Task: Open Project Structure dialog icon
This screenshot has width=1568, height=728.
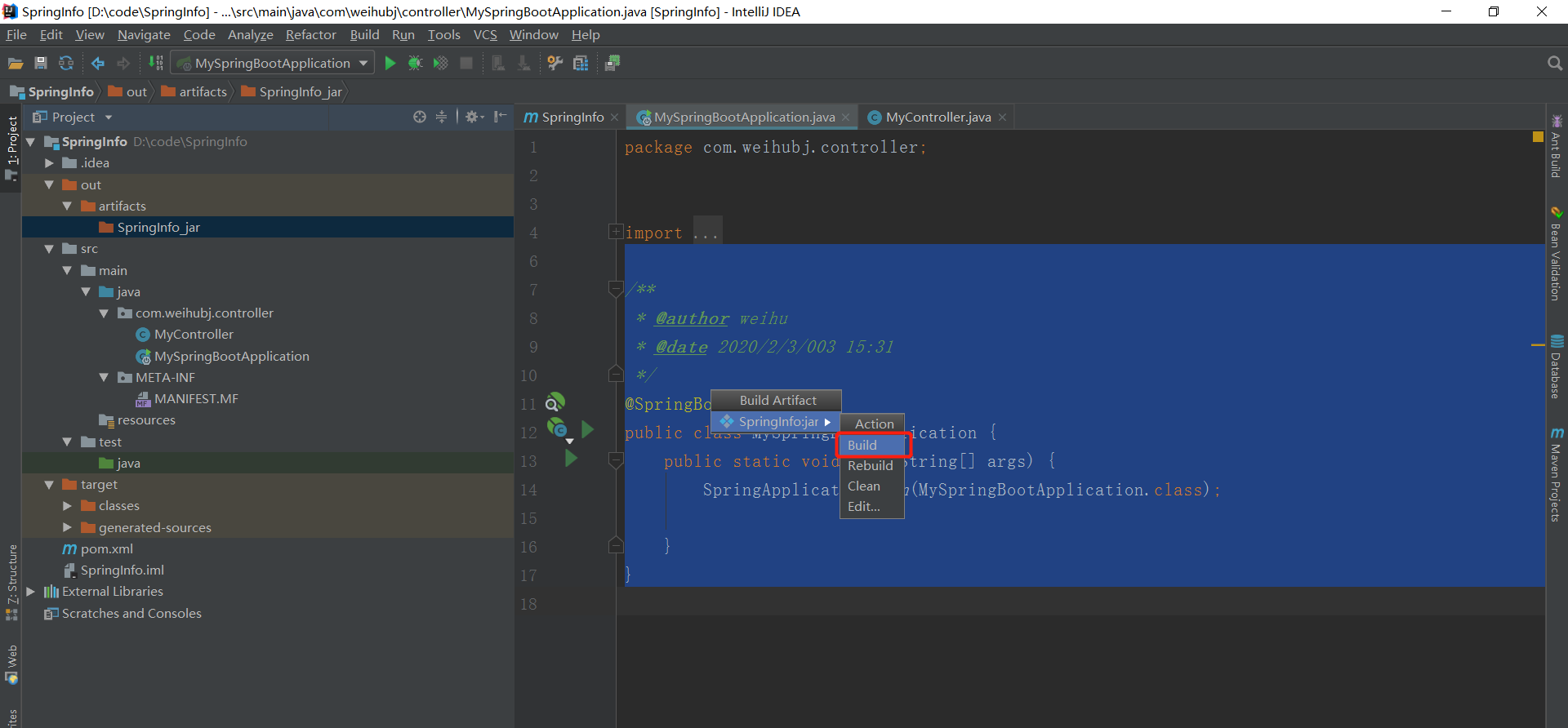Action: [581, 64]
